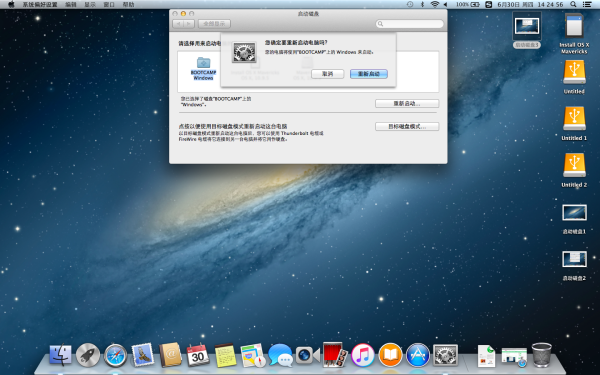Image resolution: width=600 pixels, height=375 pixels.
Task: Open the document icon in the Dock
Action: 486,356
